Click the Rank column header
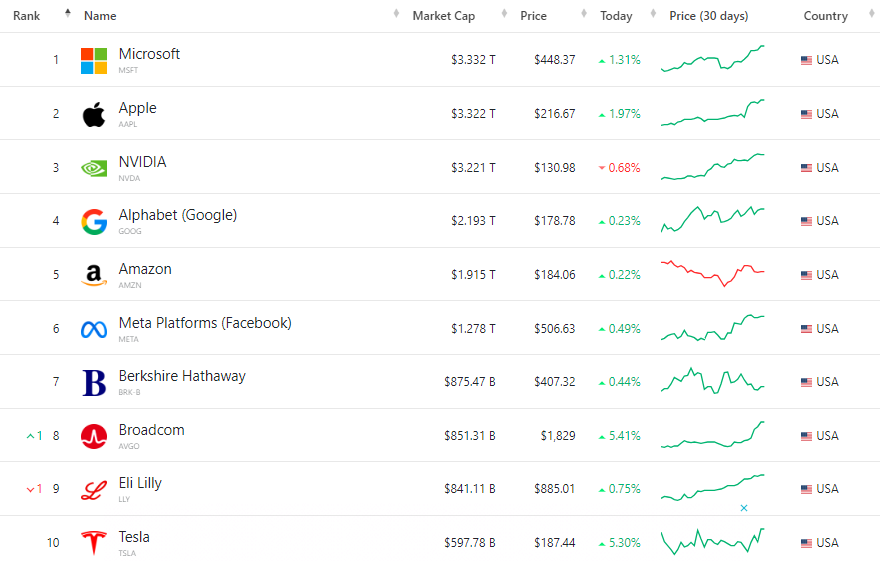 [x=27, y=16]
